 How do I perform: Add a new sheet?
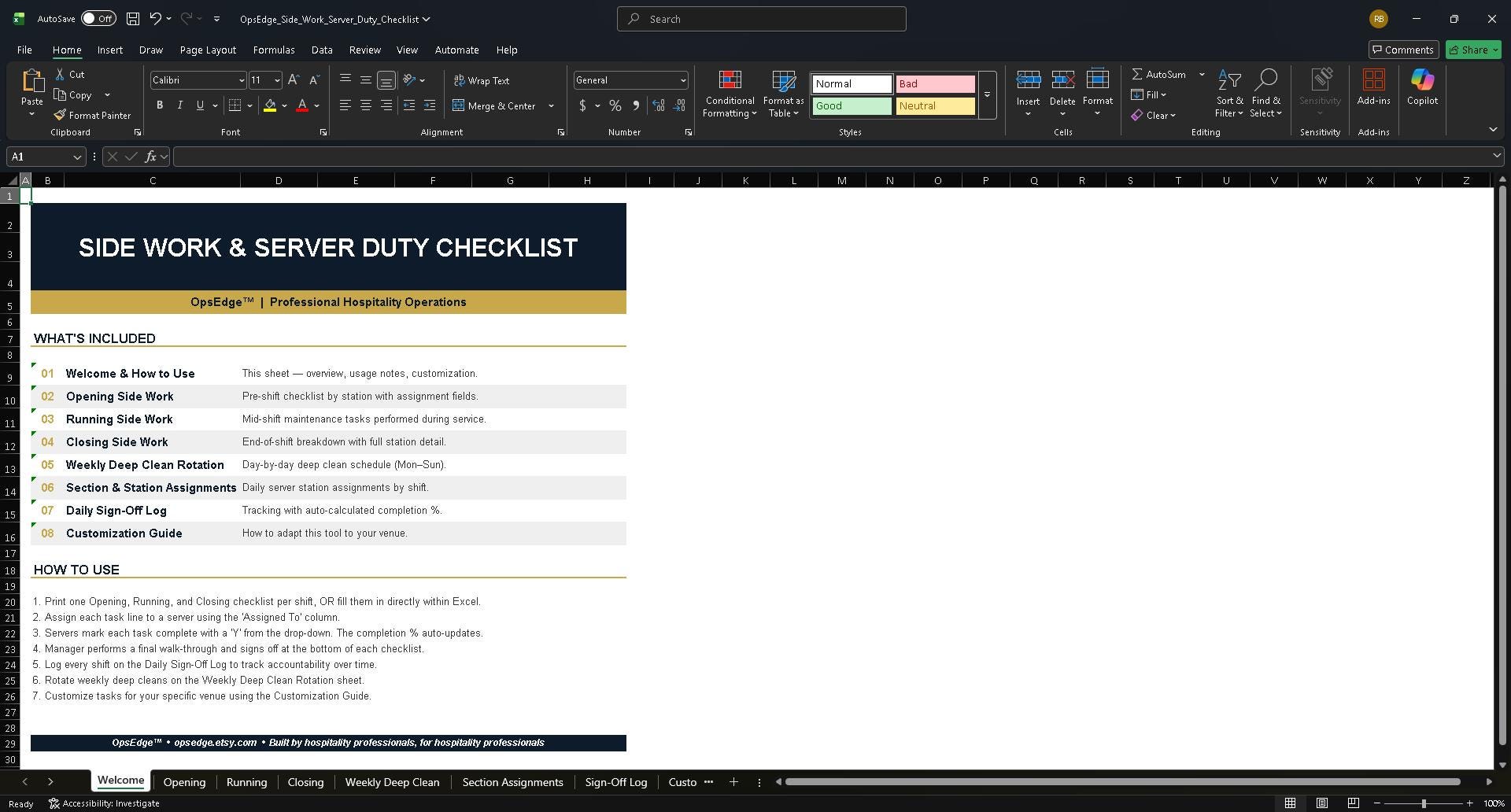coord(733,781)
